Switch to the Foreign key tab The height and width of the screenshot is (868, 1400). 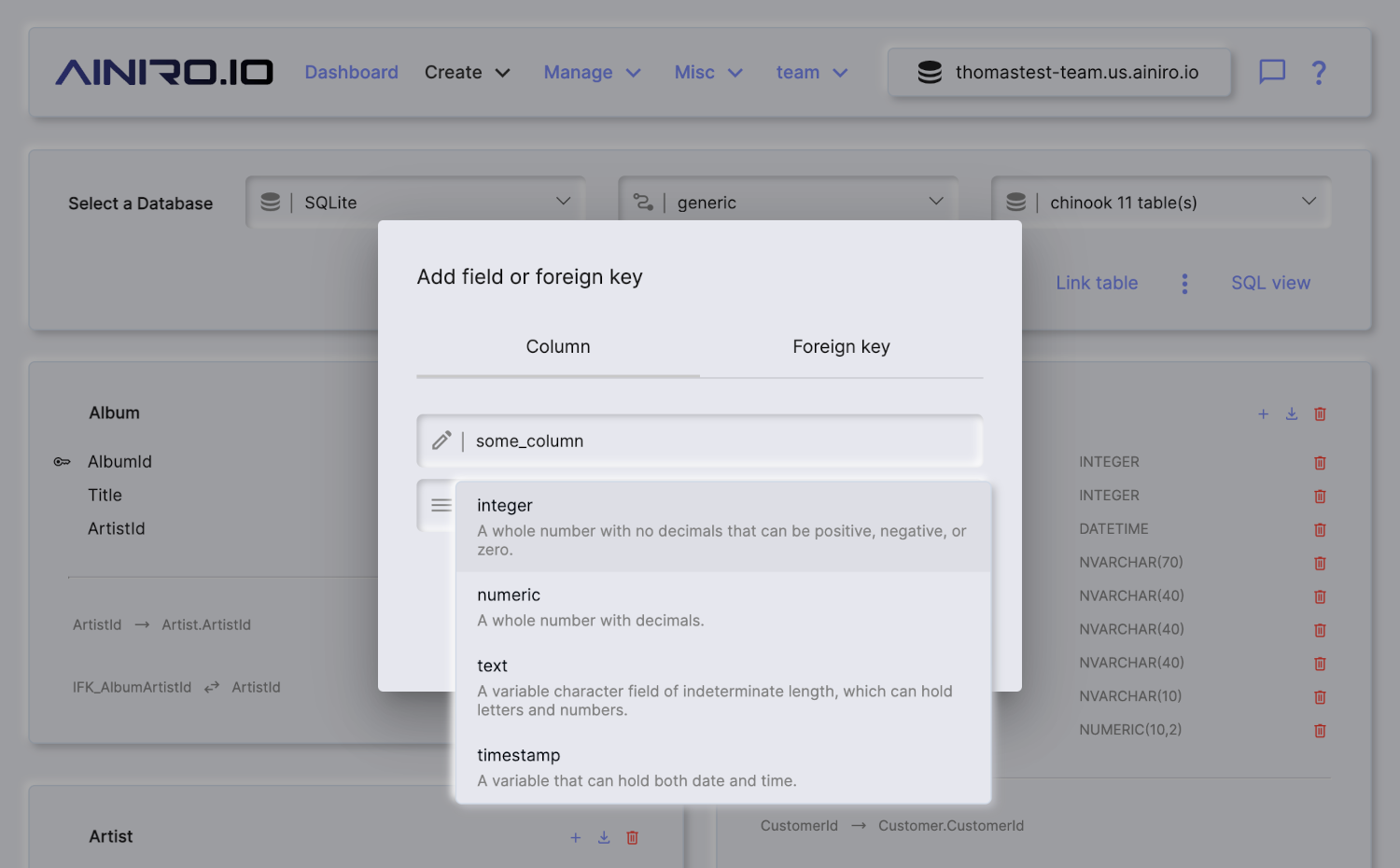click(x=841, y=347)
